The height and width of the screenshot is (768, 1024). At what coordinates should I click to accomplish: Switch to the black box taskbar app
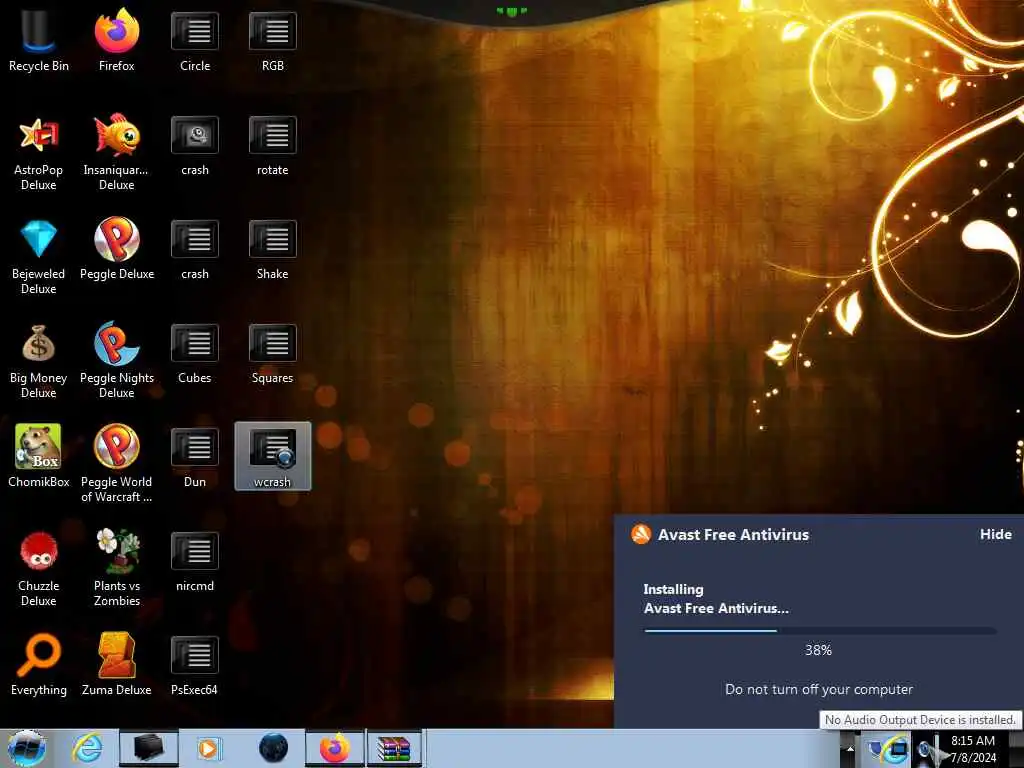coord(148,748)
